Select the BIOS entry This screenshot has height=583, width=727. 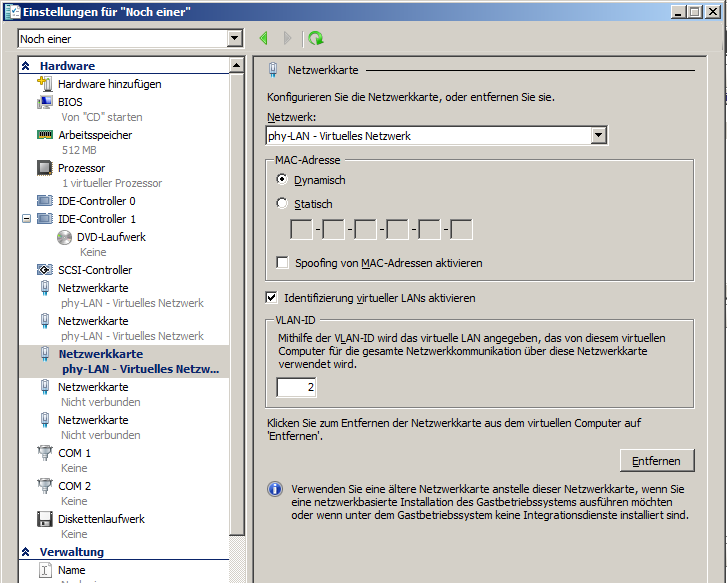(x=70, y=102)
